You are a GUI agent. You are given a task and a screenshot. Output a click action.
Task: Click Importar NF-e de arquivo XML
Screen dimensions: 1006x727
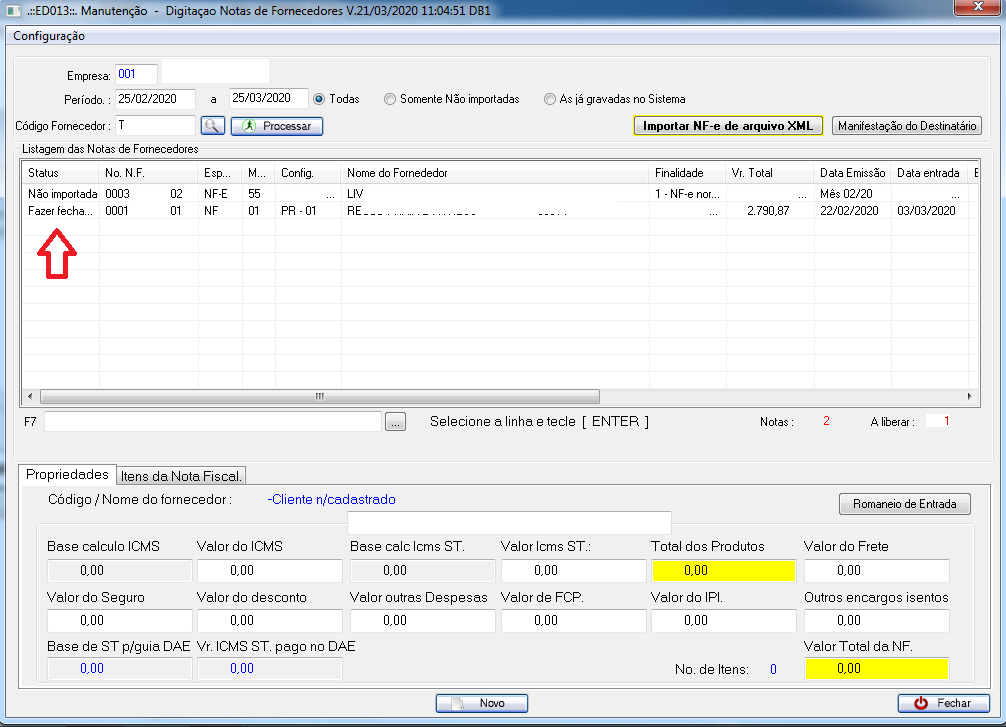pyautogui.click(x=727, y=126)
